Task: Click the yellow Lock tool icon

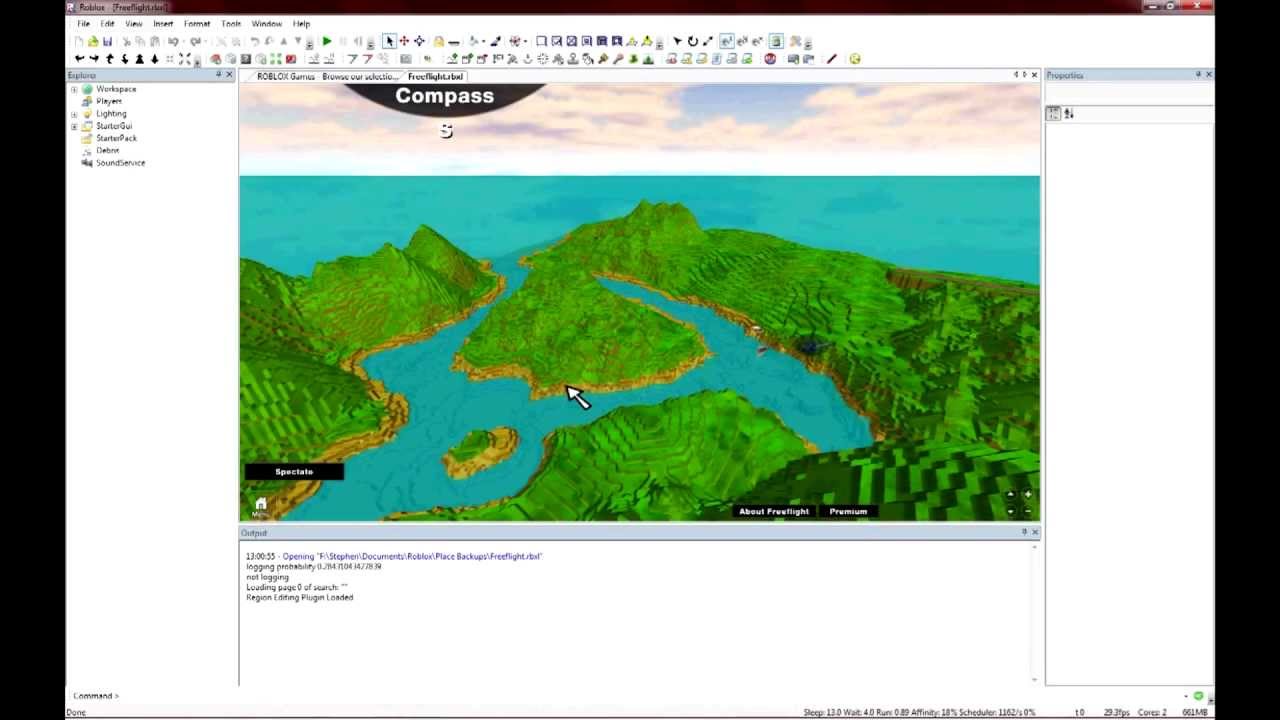Action: tap(438, 41)
